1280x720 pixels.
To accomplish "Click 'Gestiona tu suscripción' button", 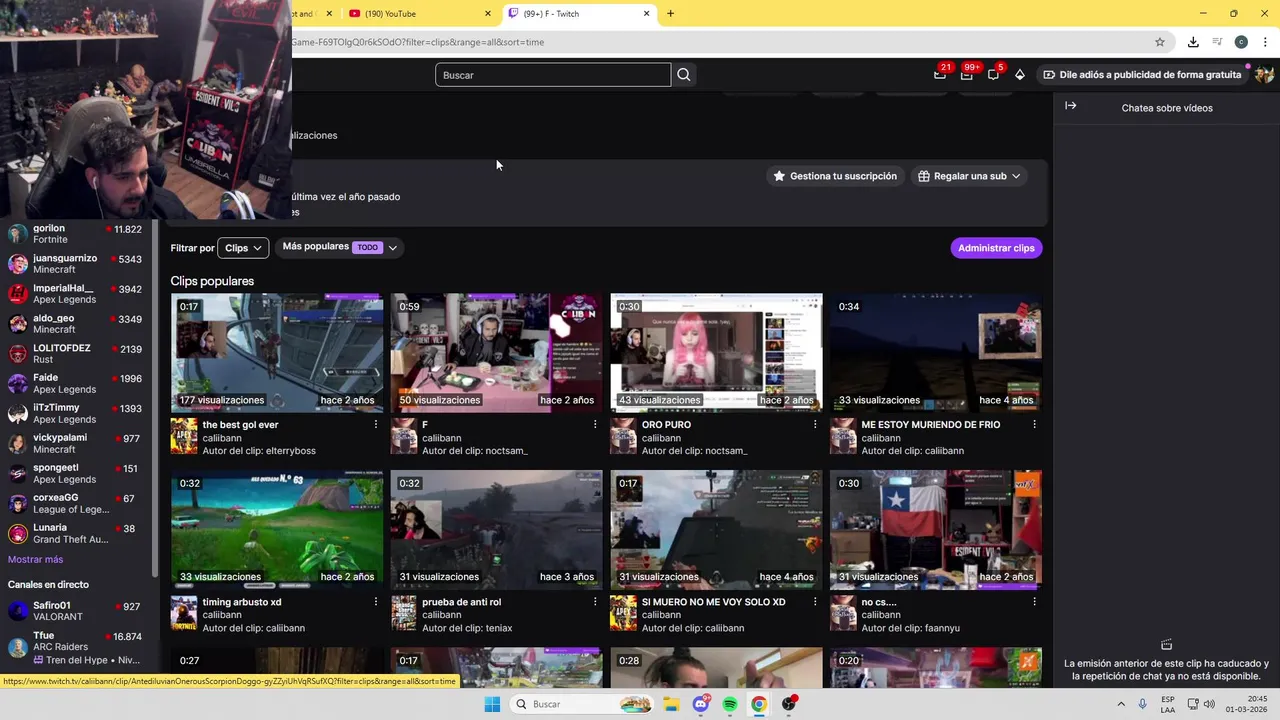I will click(836, 176).
